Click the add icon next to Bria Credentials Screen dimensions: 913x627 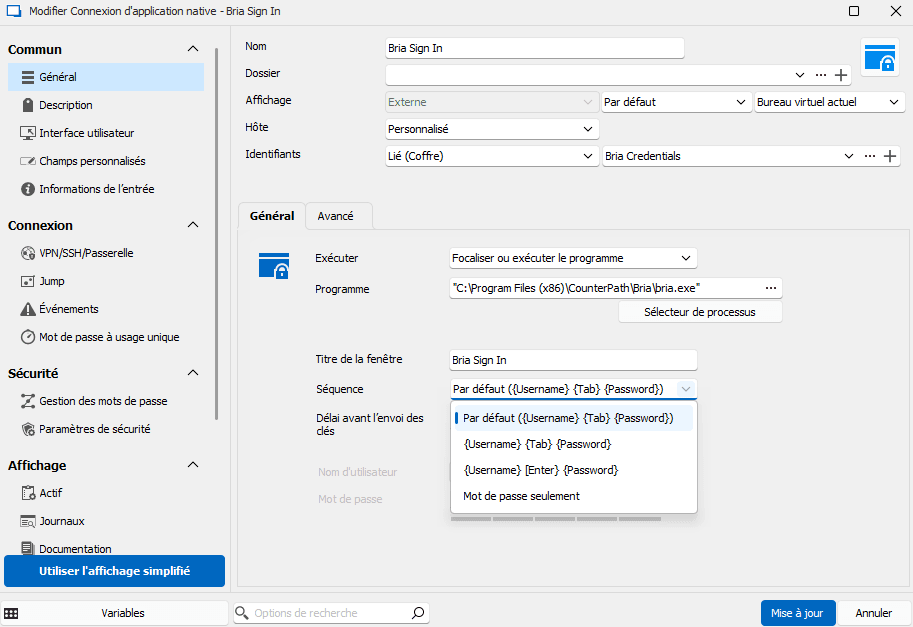(x=890, y=156)
